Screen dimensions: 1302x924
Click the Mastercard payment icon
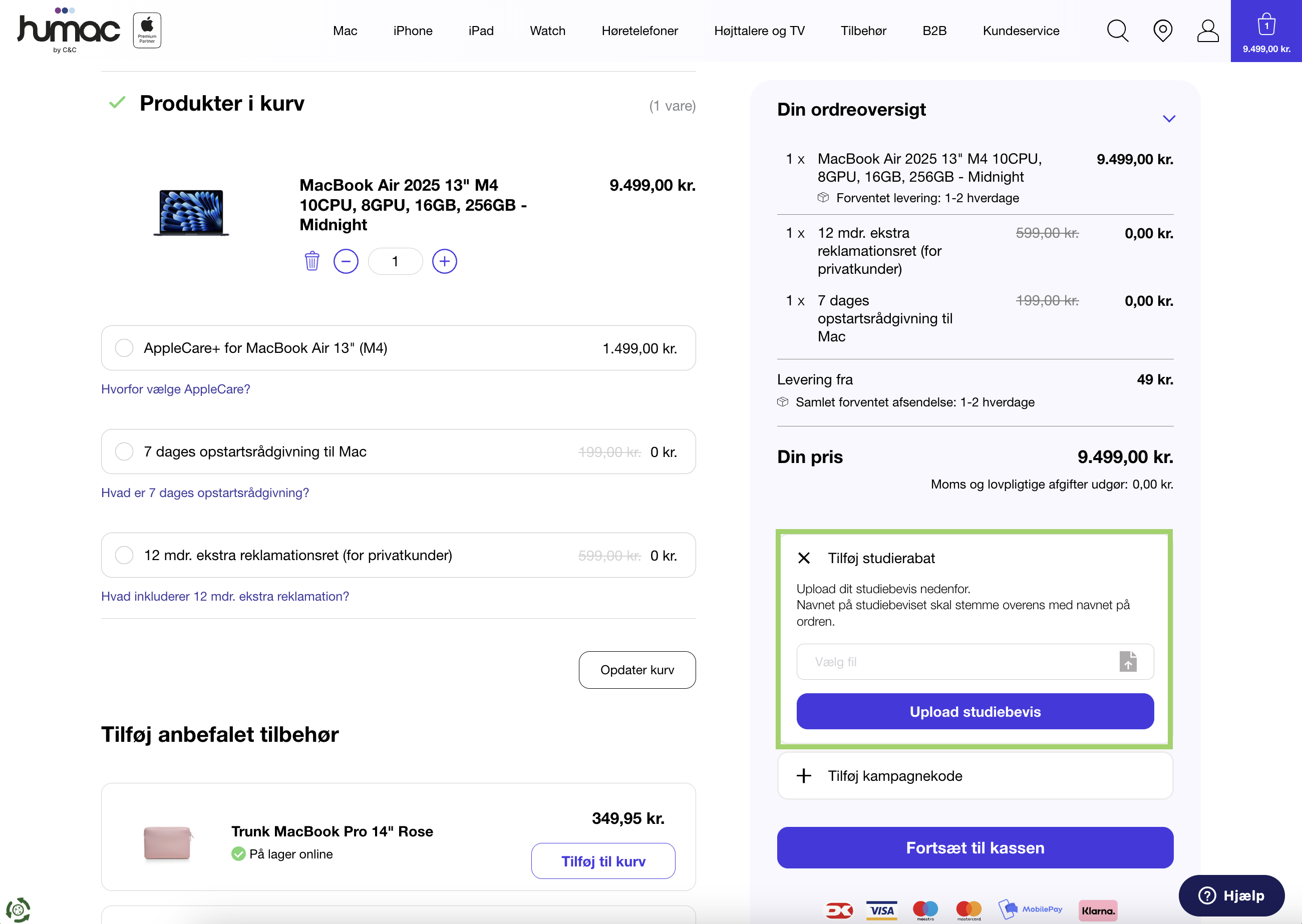pyautogui.click(x=968, y=910)
